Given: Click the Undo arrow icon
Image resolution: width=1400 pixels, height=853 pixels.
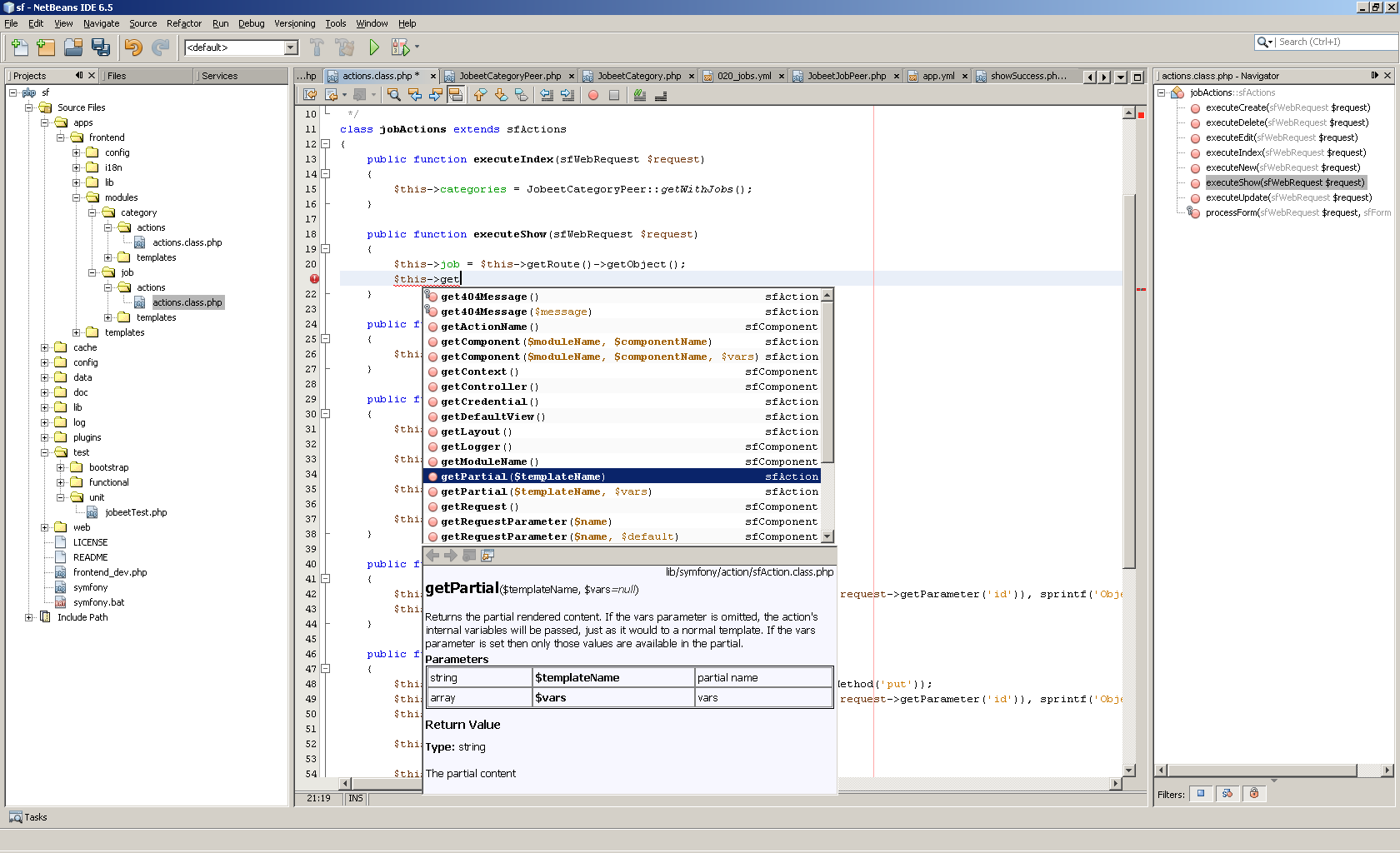Looking at the screenshot, I should point(133,47).
